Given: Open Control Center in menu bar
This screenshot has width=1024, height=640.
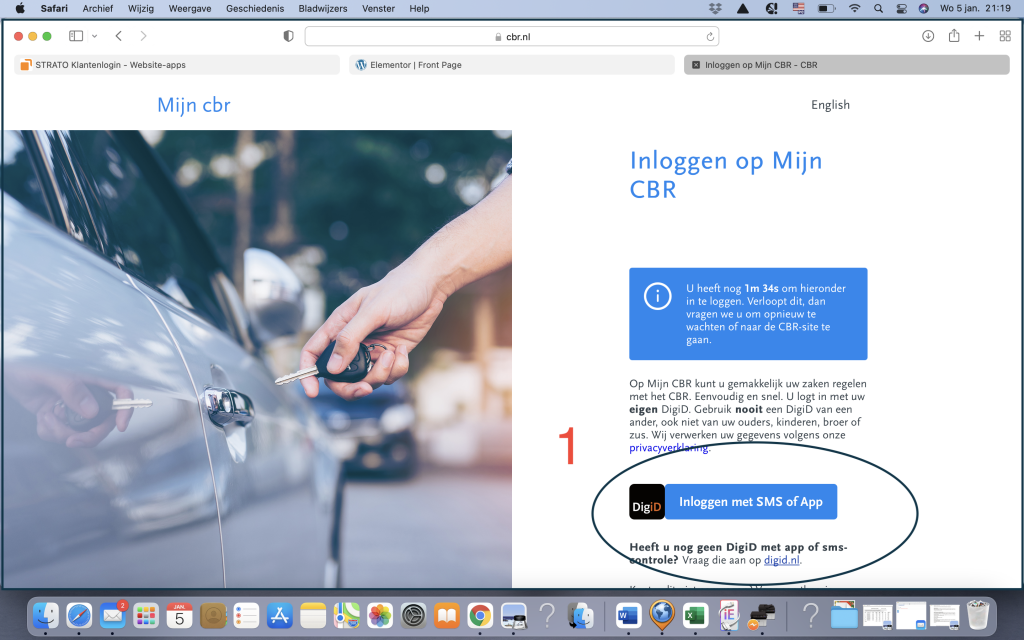Looking at the screenshot, I should 901,8.
